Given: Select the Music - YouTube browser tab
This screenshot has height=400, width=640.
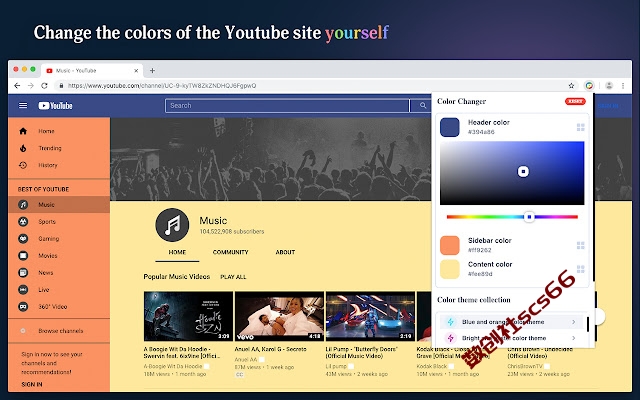Looking at the screenshot, I should point(92,71).
